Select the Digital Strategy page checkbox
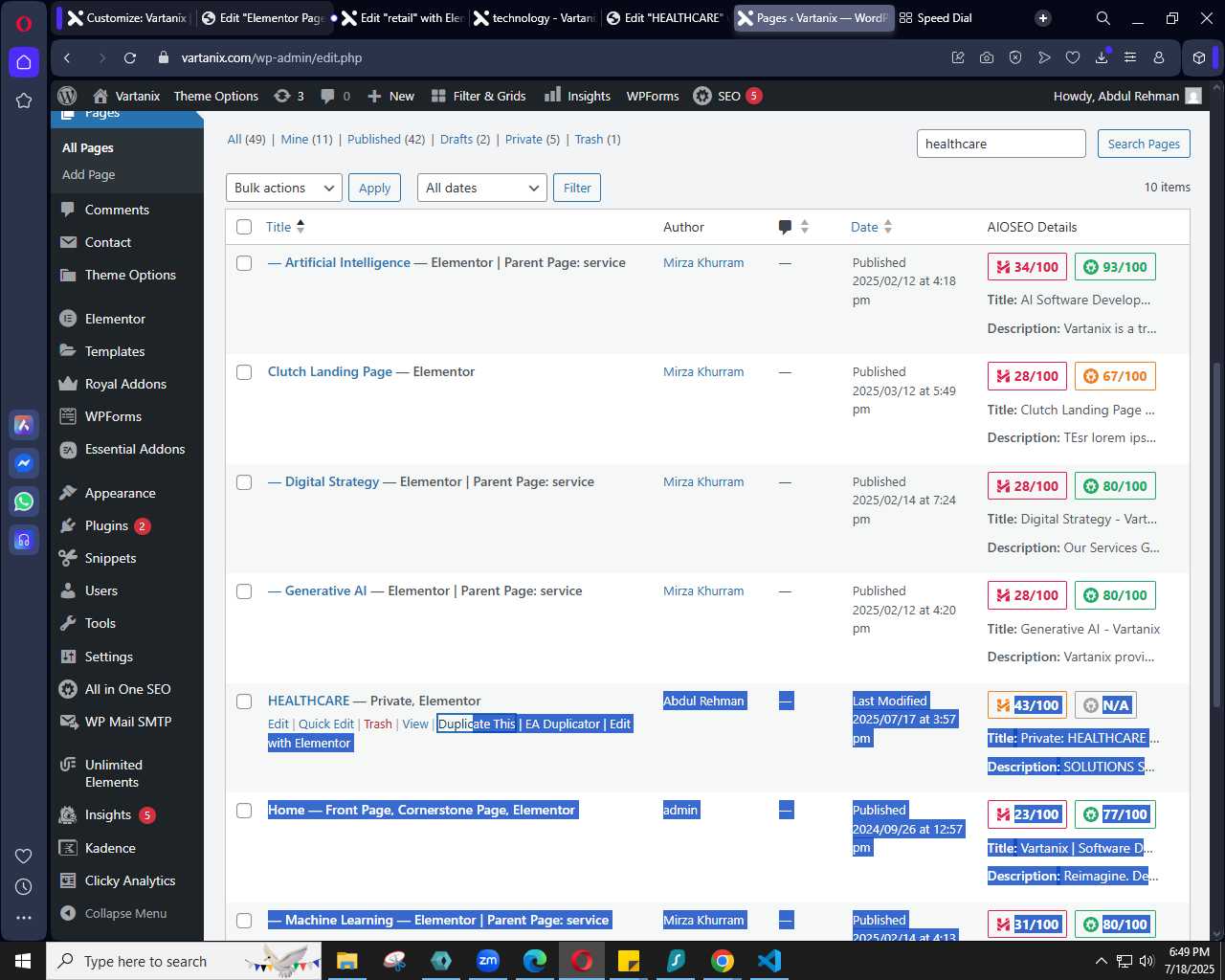Screen dimensions: 1225x980 244,482
